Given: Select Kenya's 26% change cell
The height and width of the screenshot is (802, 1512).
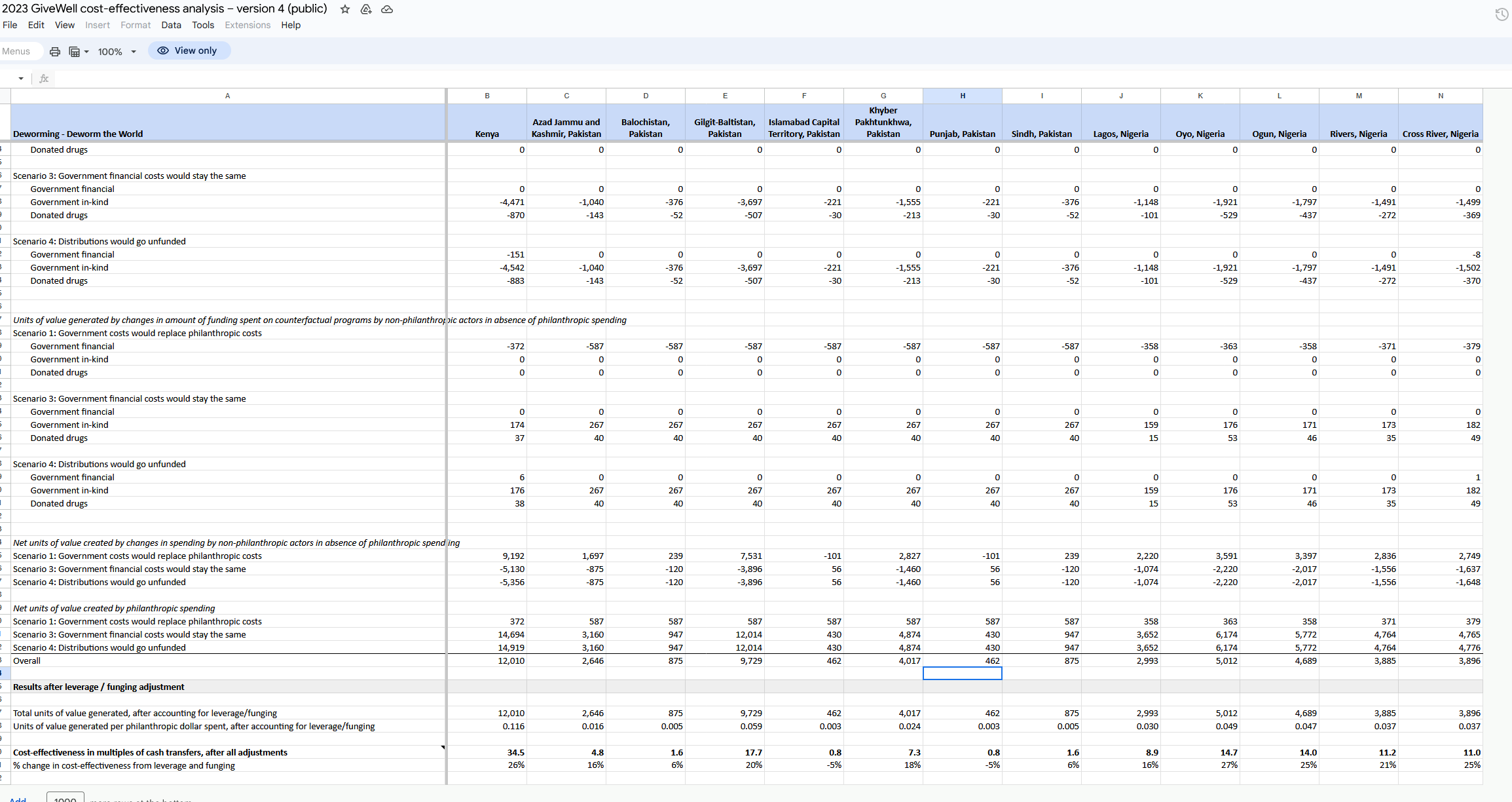Looking at the screenshot, I should pos(487,765).
